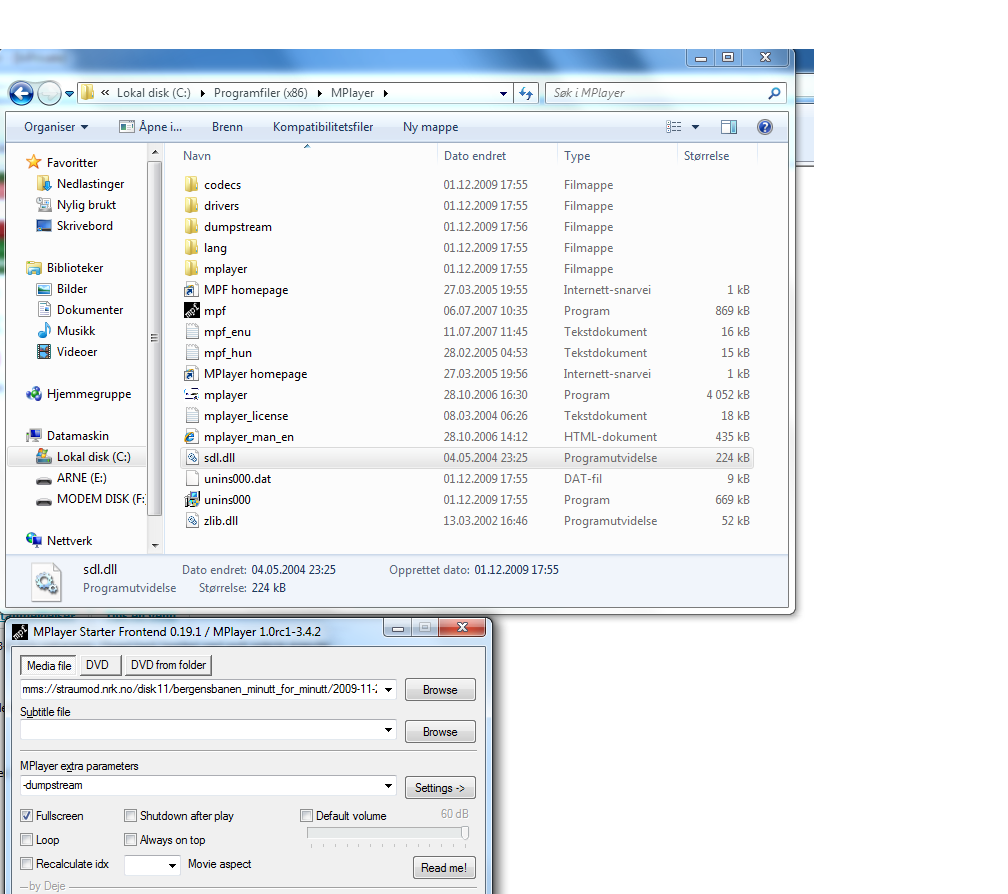The height and width of the screenshot is (894, 1008).
Task: Open Nettverk in the sidebar
Action: (69, 541)
